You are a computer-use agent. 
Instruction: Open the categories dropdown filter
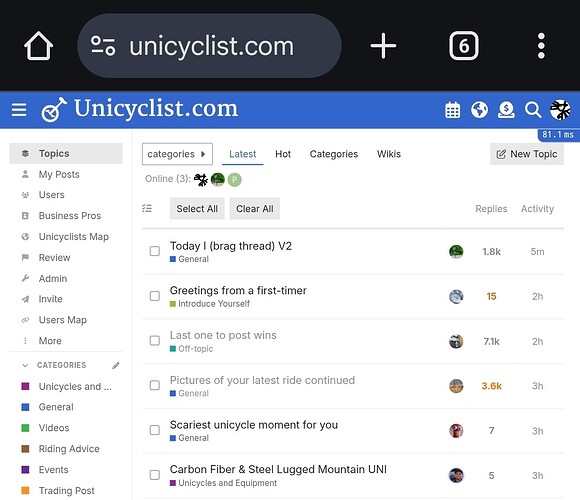tap(177, 154)
